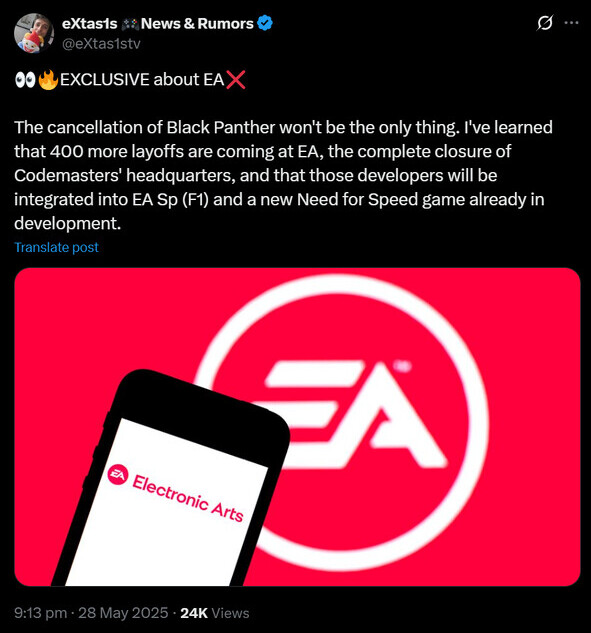Click the EXCLUSIVE about EA headline text

[x=142, y=80]
